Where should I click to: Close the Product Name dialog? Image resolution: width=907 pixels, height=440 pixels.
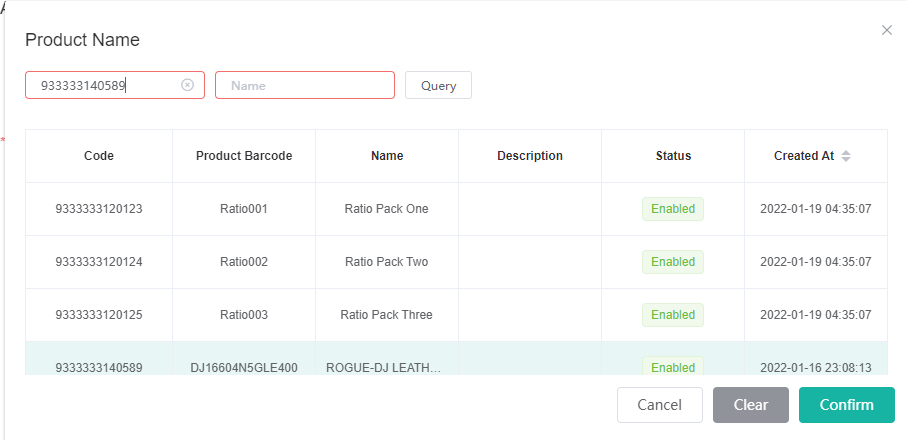[886, 30]
